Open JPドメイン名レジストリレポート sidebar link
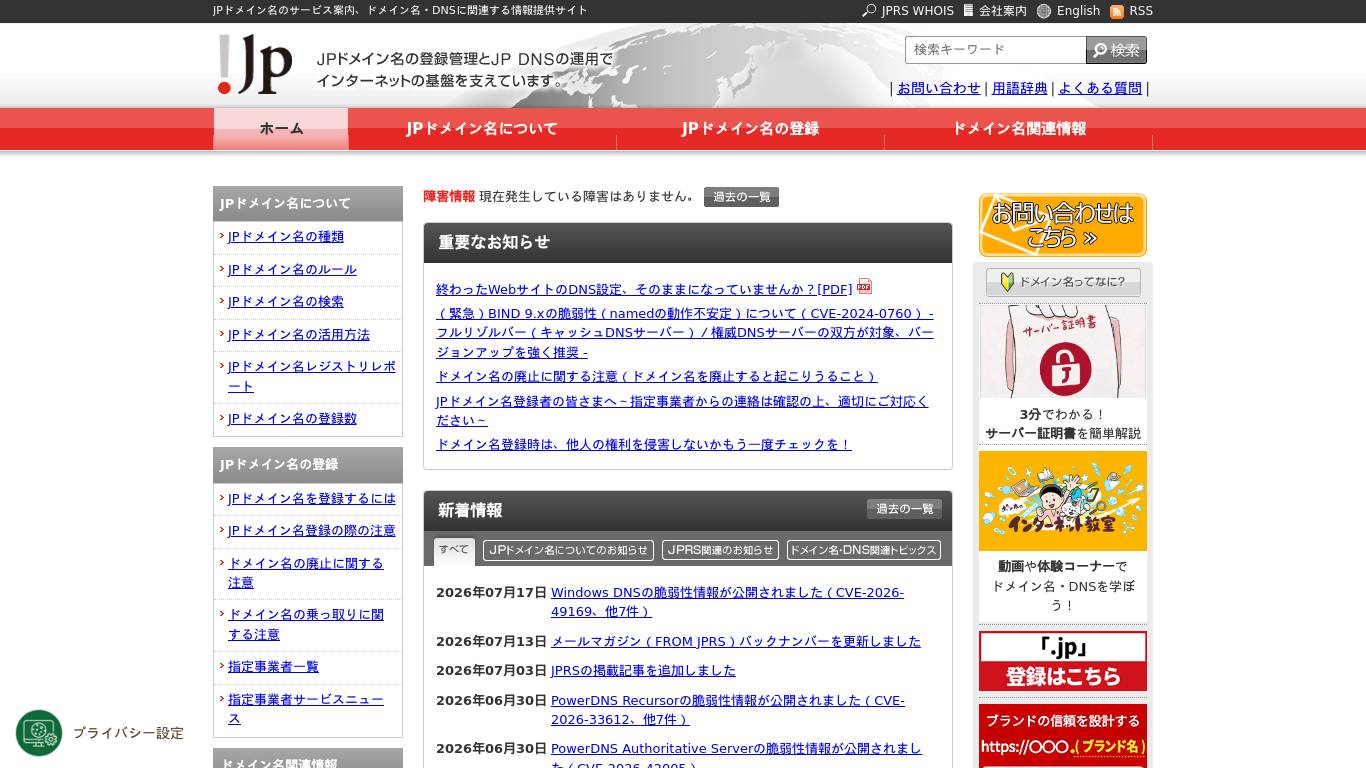This screenshot has width=1366, height=768. click(x=312, y=377)
